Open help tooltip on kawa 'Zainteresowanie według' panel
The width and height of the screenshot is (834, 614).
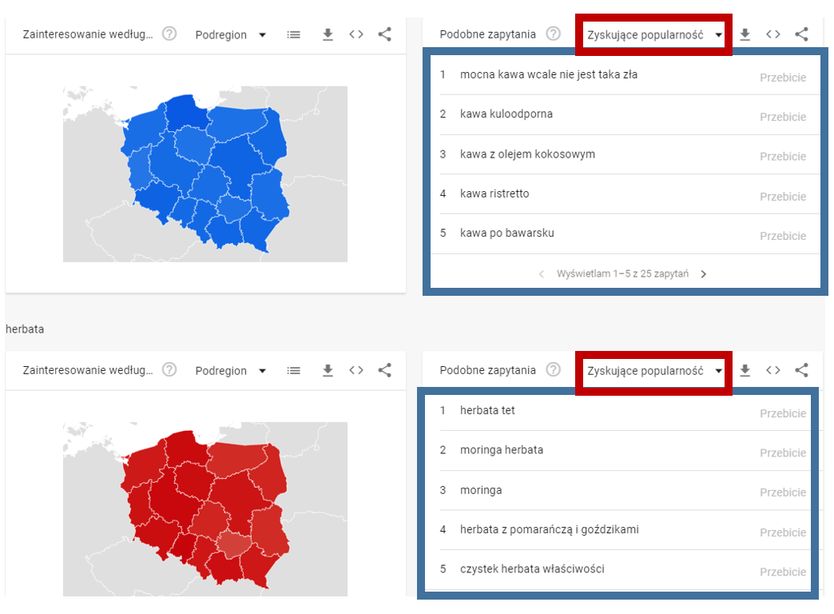pos(169,33)
